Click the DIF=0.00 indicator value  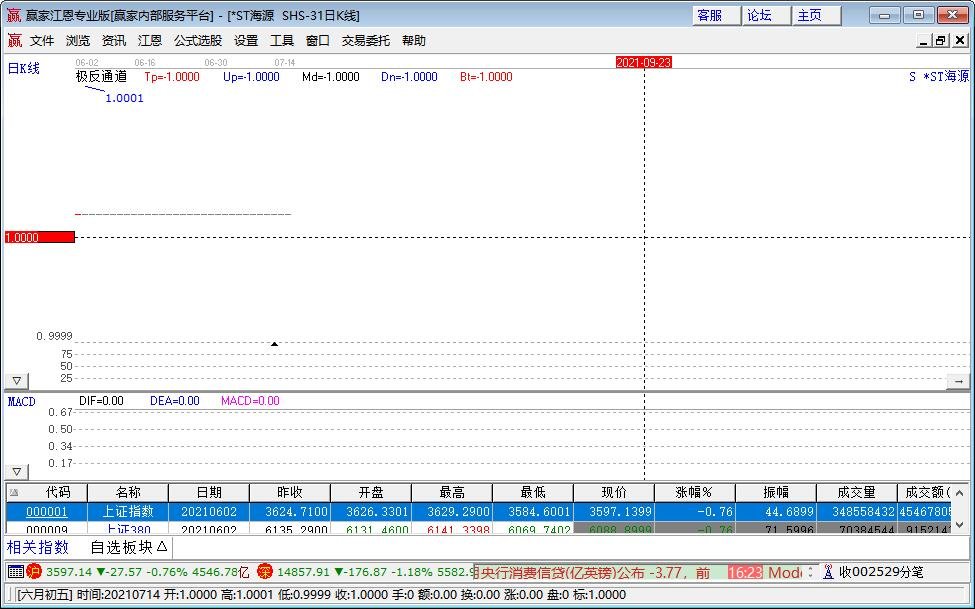[101, 401]
